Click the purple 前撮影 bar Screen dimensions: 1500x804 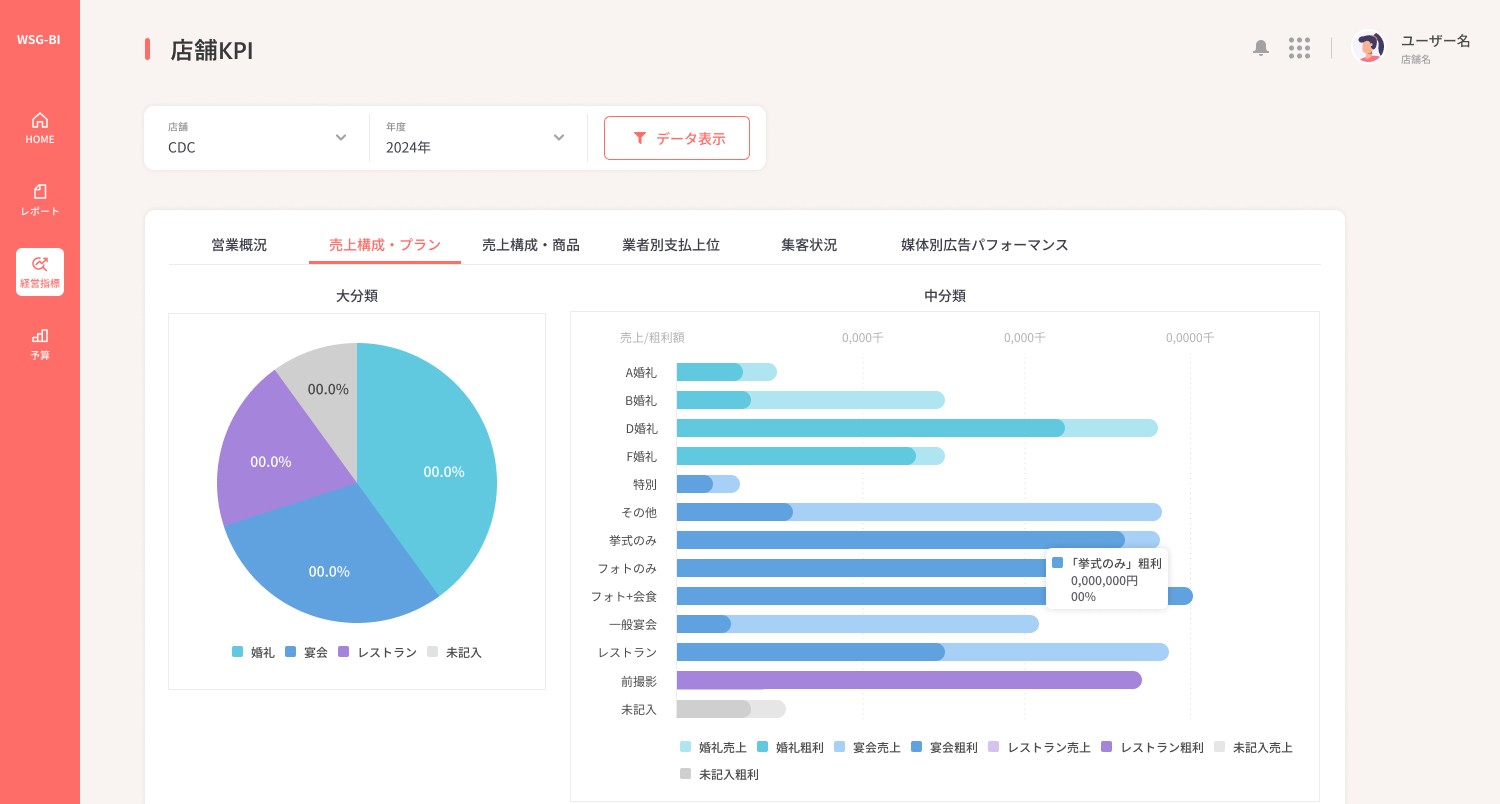coord(909,680)
